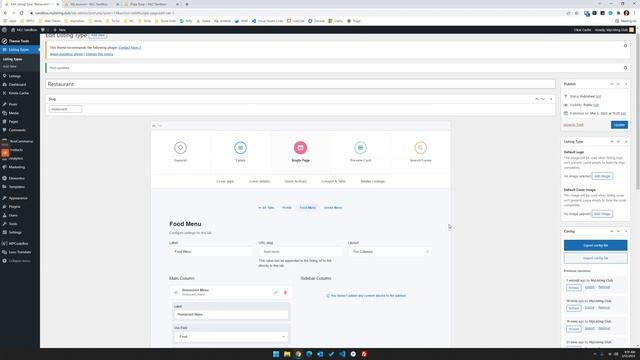Select the Profile content tab

point(287,208)
